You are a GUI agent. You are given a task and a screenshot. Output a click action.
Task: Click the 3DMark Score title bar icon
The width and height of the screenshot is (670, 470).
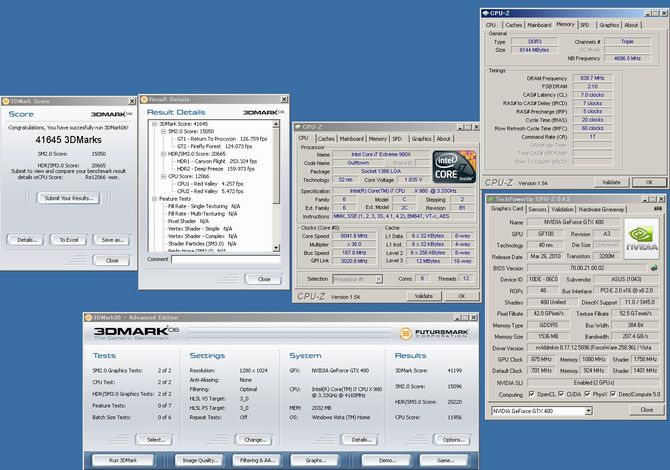6,101
